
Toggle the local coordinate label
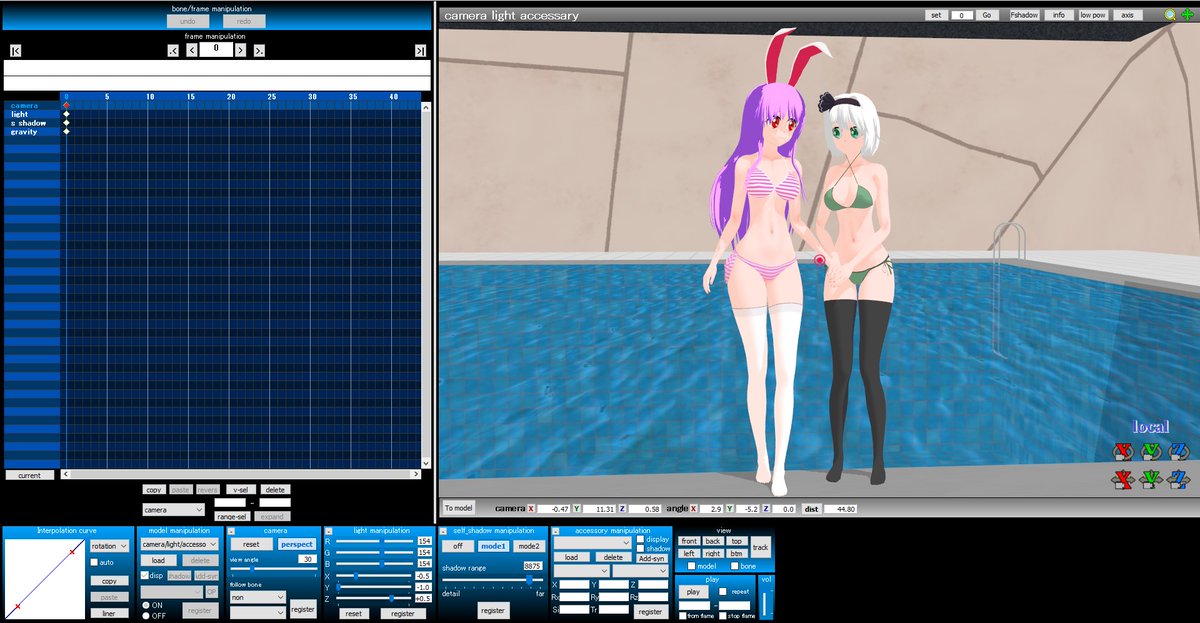(x=1151, y=427)
